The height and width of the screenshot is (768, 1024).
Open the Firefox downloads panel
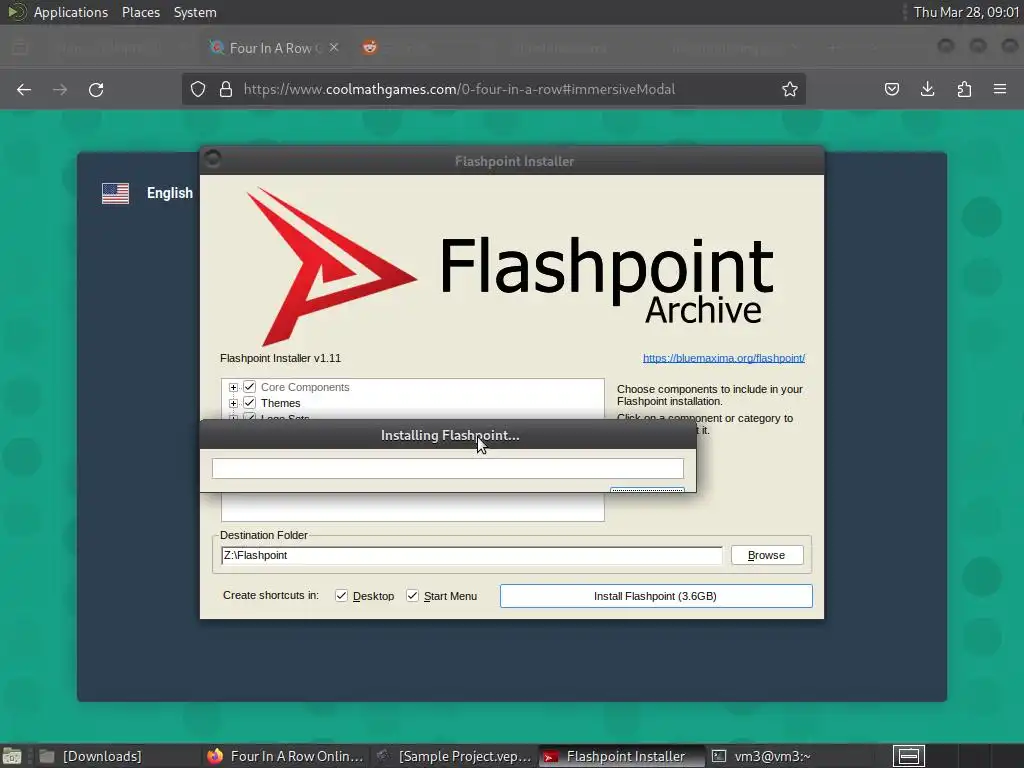click(x=927, y=89)
